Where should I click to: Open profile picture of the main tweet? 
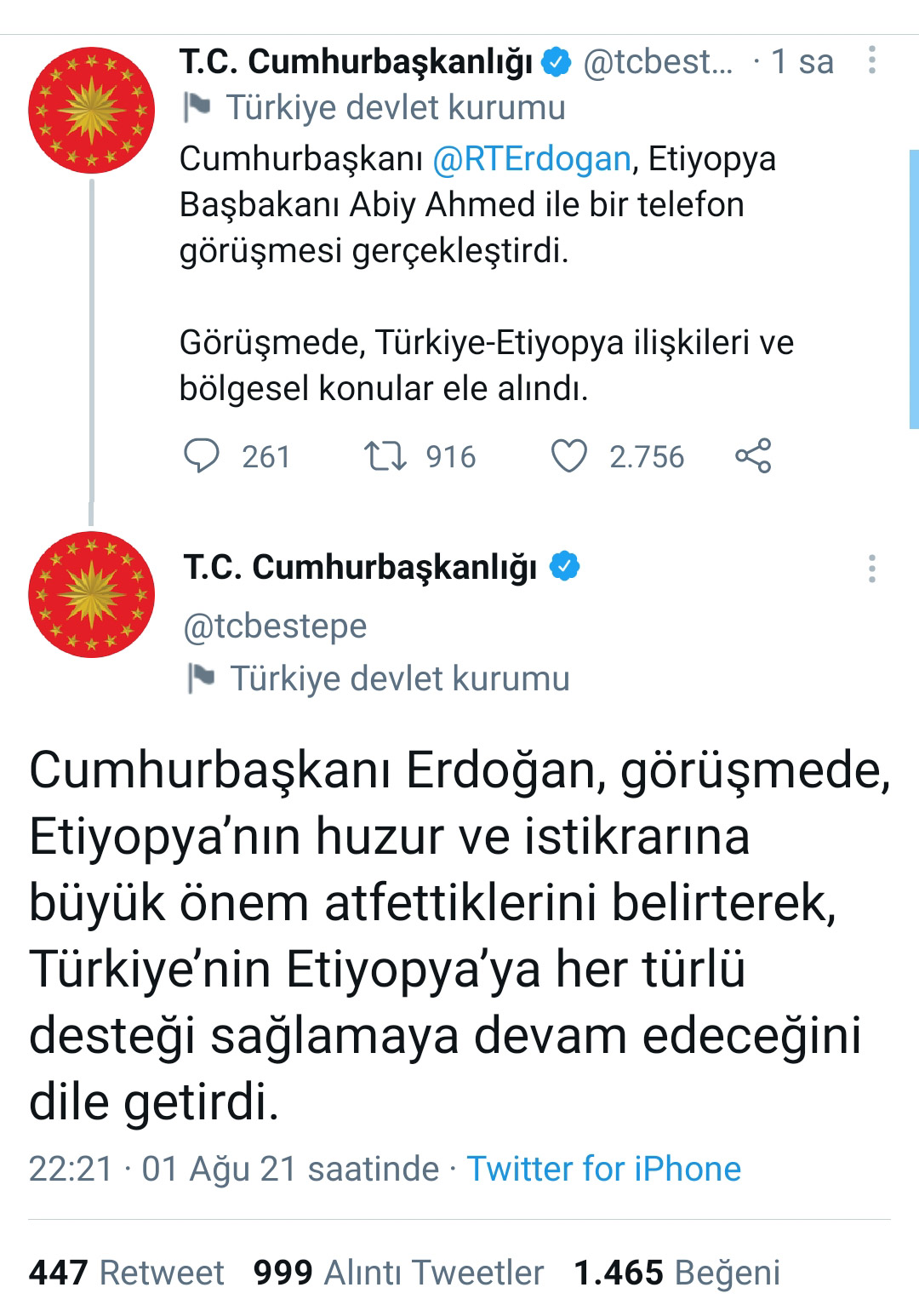click(x=92, y=594)
